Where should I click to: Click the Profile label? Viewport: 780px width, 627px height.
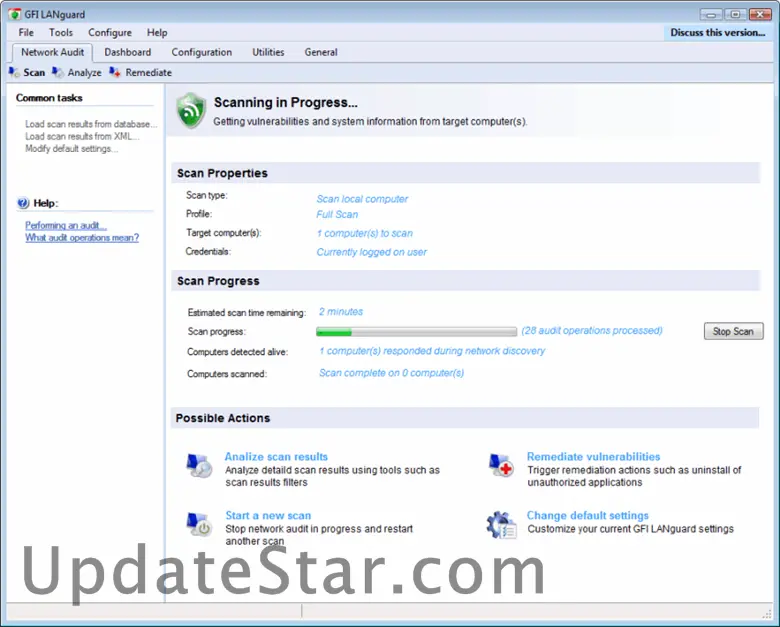point(199,214)
